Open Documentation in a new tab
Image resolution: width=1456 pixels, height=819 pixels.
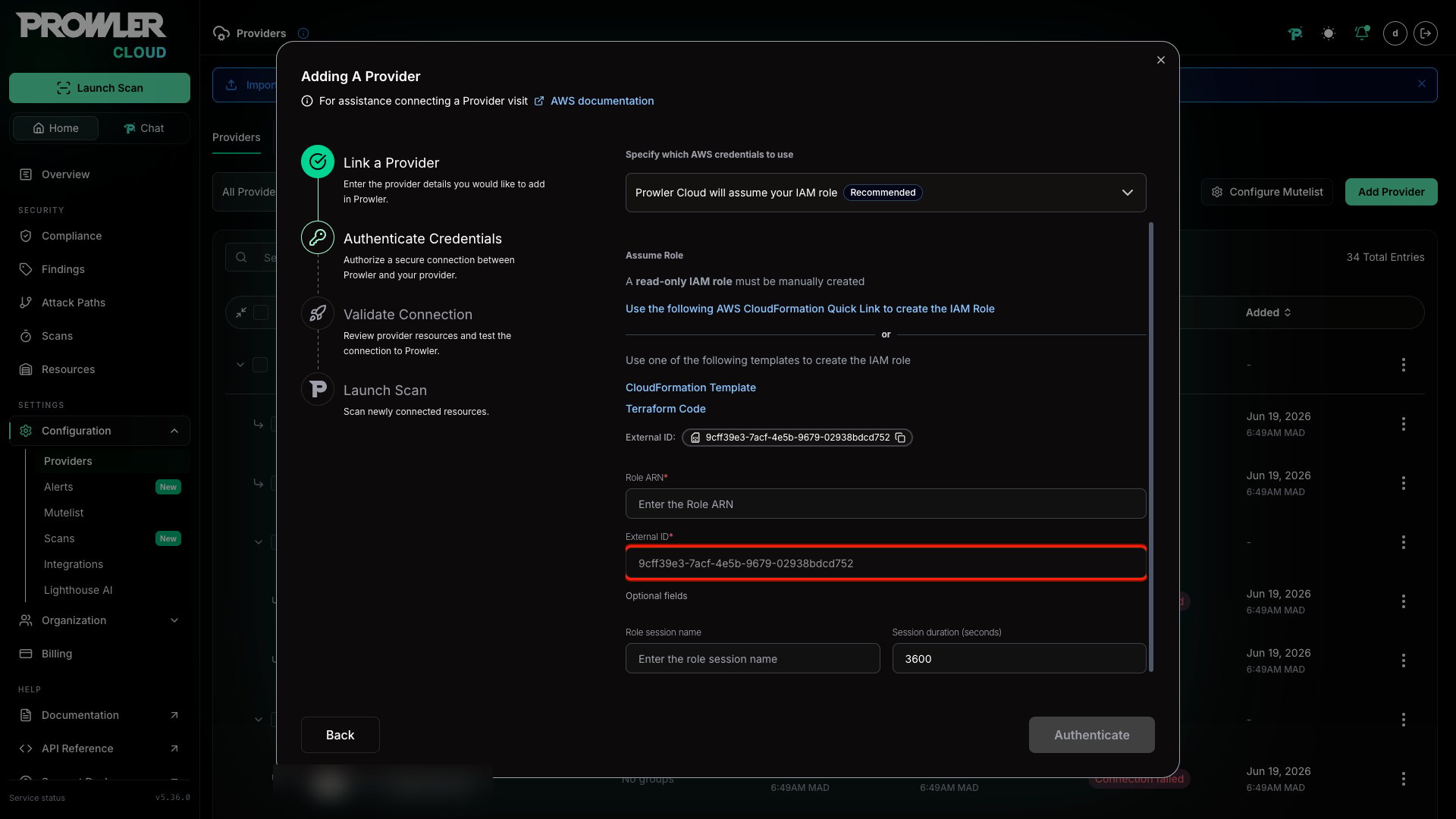pyautogui.click(x=99, y=715)
